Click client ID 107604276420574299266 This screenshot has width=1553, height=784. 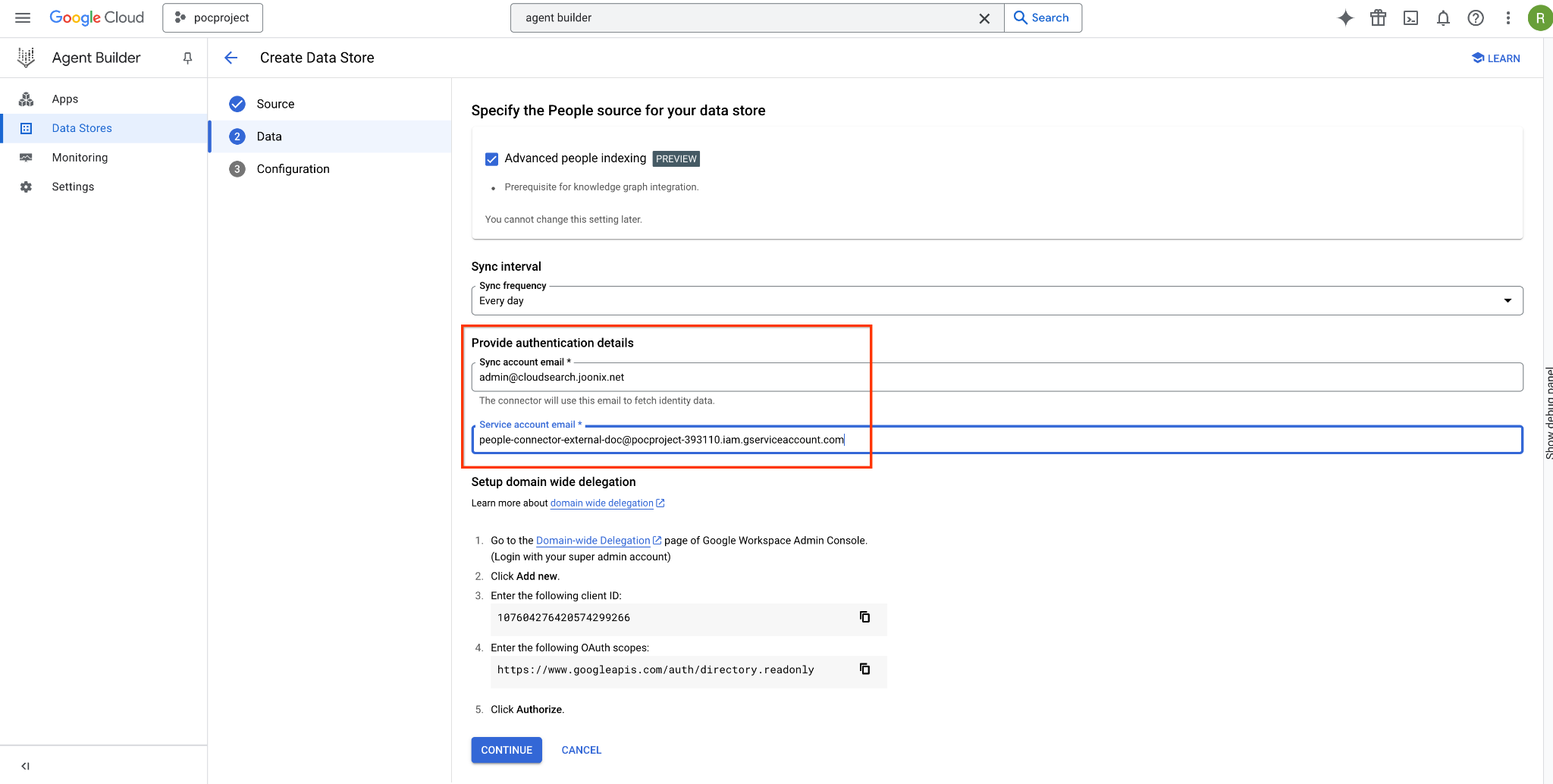tap(563, 618)
